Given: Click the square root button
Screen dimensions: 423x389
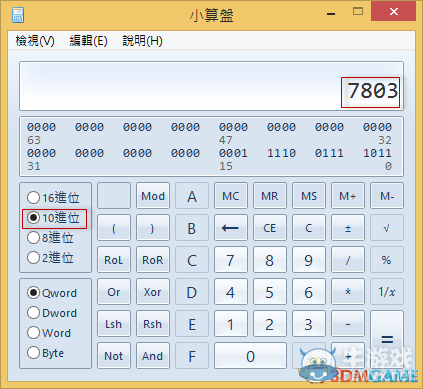Looking at the screenshot, I should [x=387, y=228].
